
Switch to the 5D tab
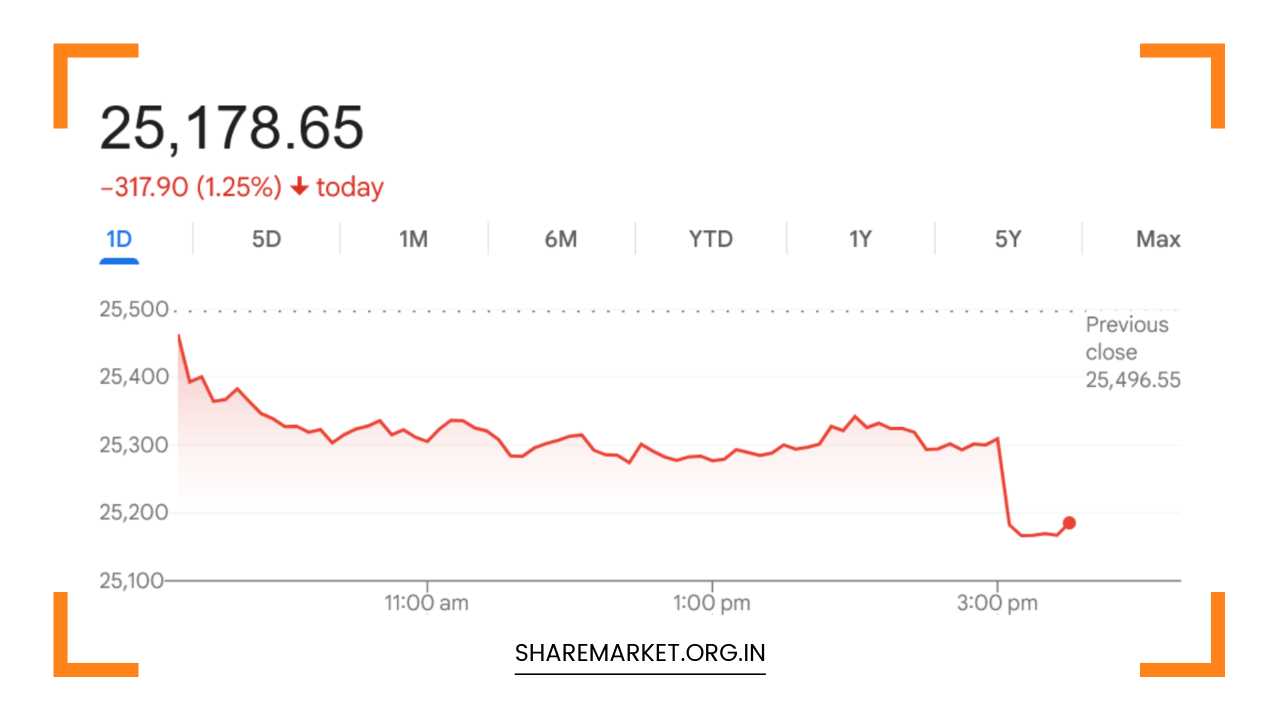(266, 239)
